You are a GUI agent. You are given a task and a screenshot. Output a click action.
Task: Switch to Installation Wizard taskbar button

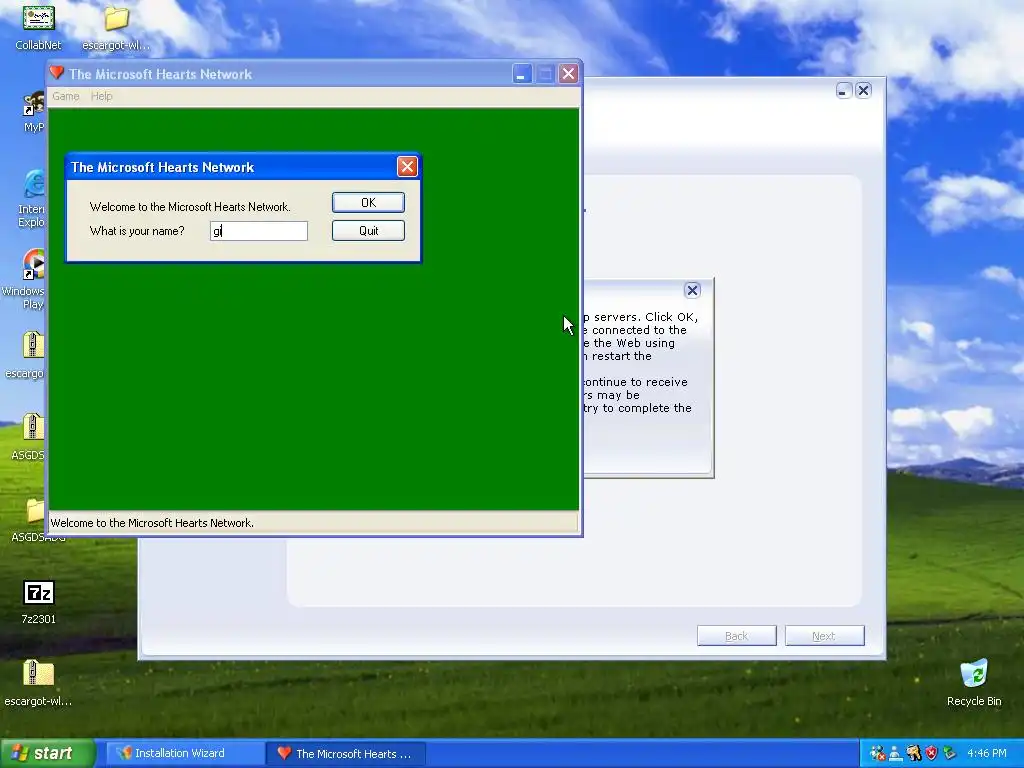click(x=185, y=753)
